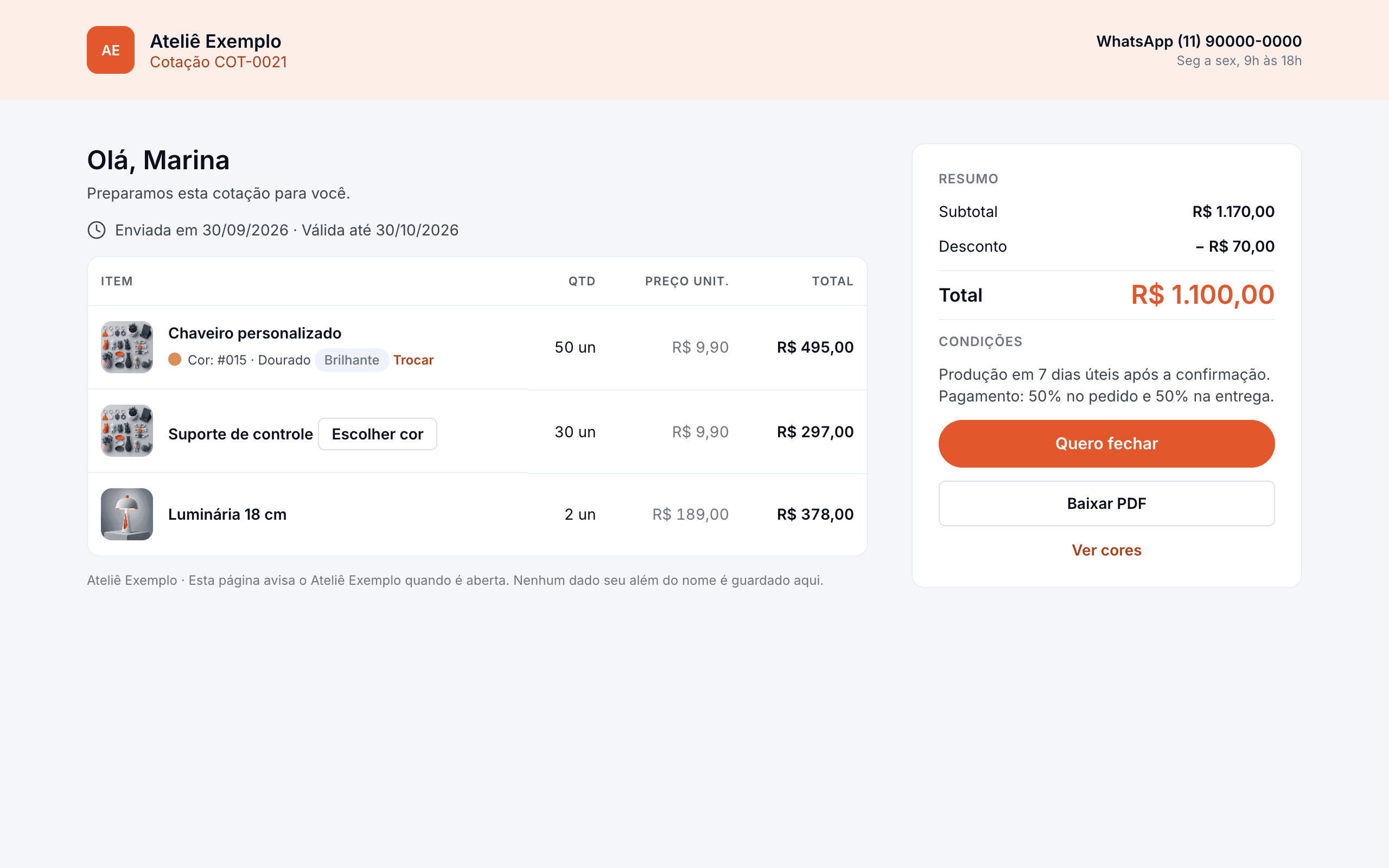Screen dimensions: 1389x868
Task: Click the R$ 495,00 row total
Action: coord(815,347)
